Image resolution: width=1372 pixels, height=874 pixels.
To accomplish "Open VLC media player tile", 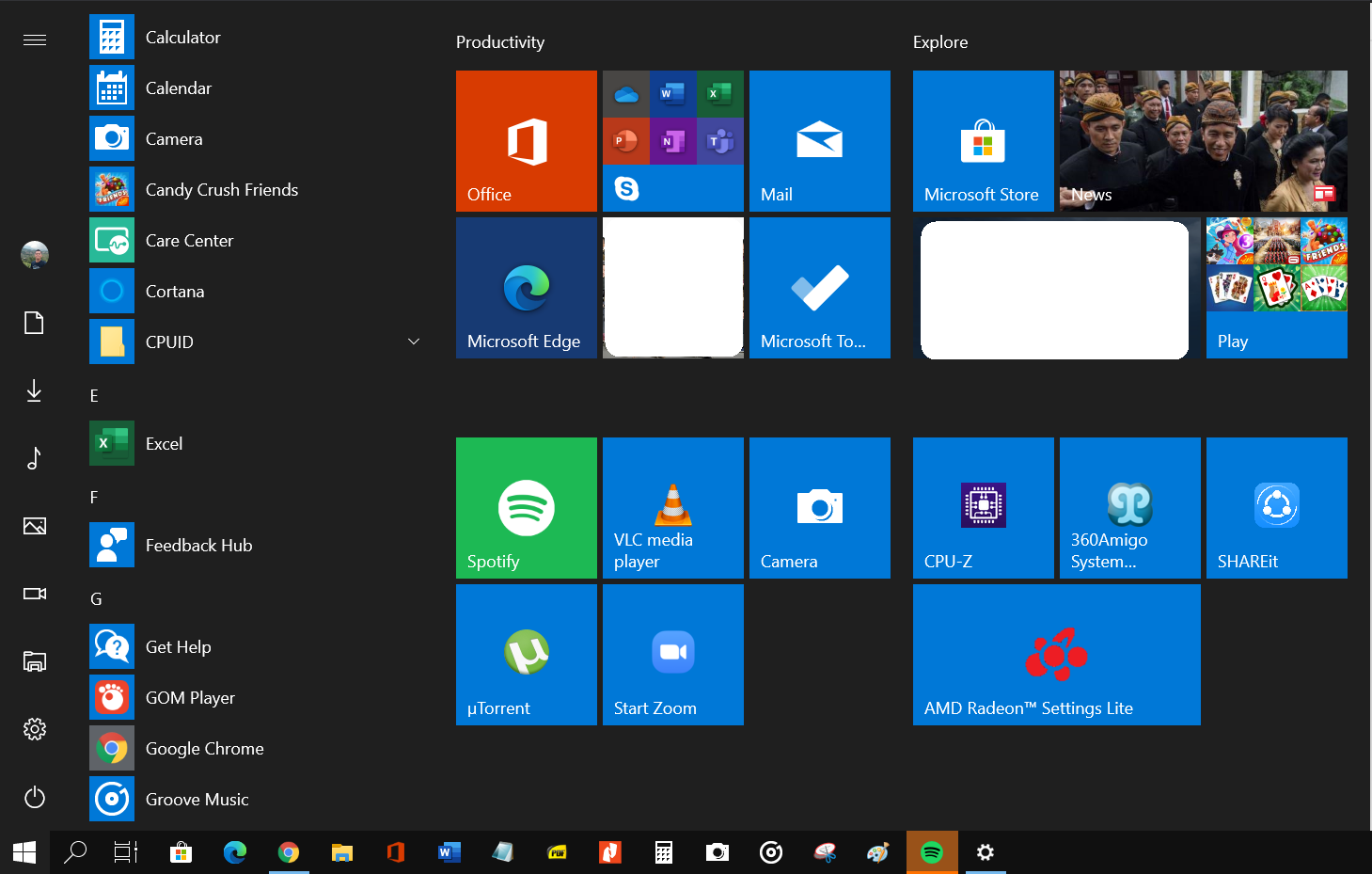I will [673, 508].
